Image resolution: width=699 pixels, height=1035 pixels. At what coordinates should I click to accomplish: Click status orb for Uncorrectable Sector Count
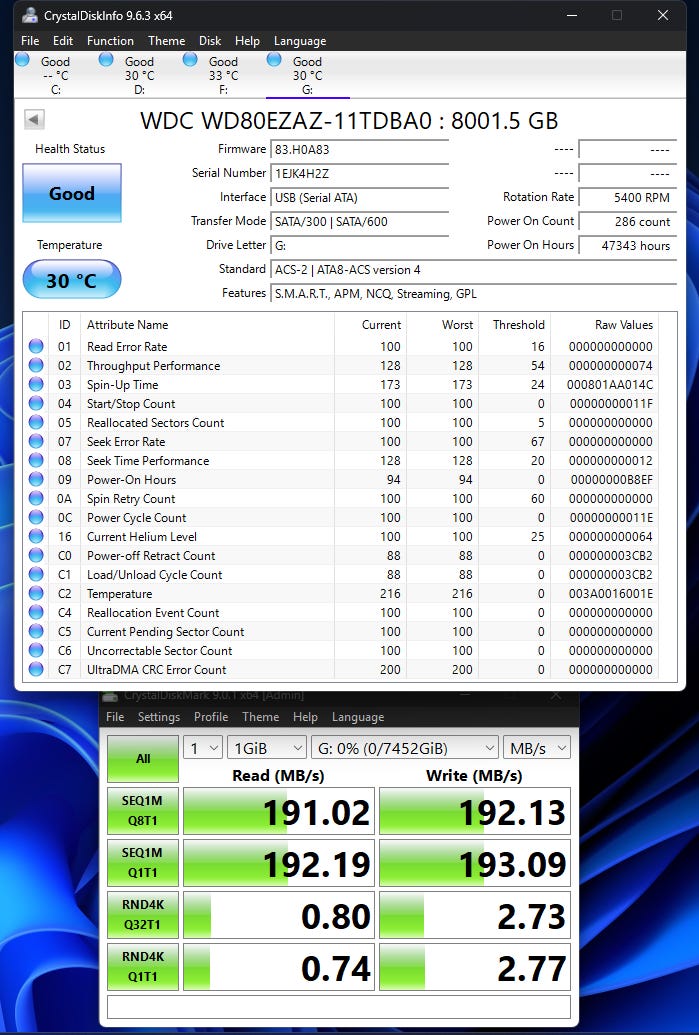pos(36,650)
